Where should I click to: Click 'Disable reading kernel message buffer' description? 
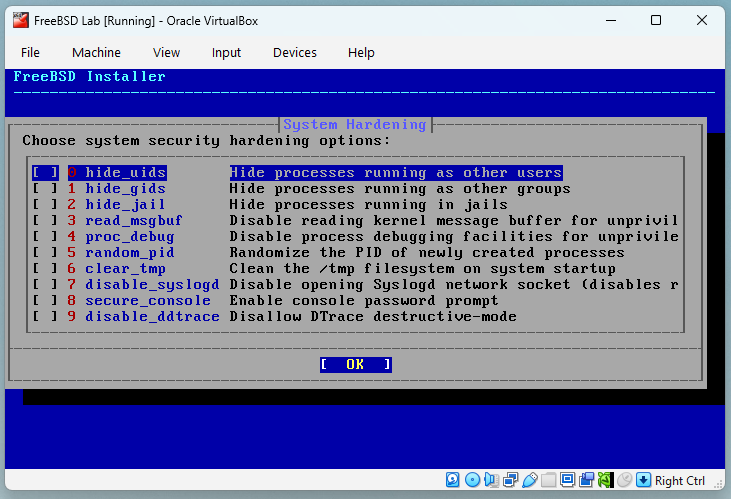[454, 221]
